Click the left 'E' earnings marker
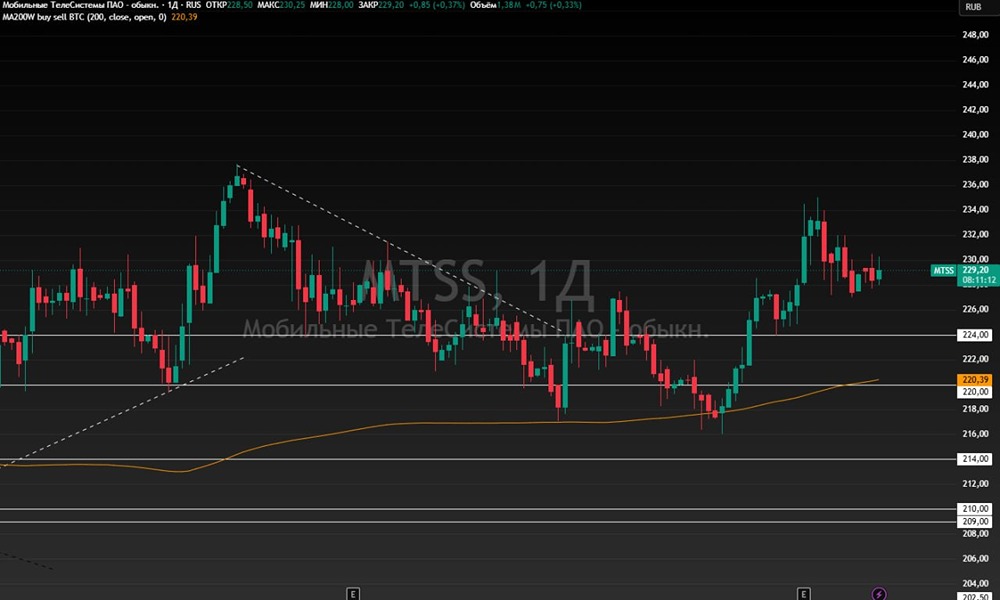The width and height of the screenshot is (1000, 600). 352,594
